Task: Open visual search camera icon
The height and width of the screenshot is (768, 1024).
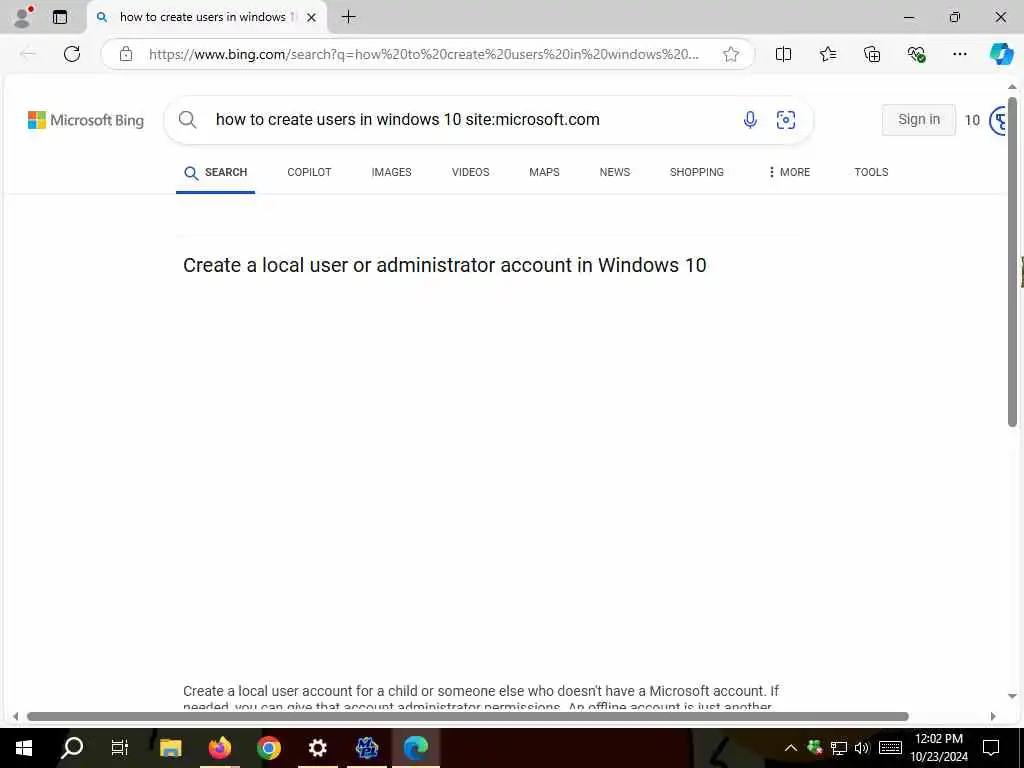Action: [x=786, y=120]
